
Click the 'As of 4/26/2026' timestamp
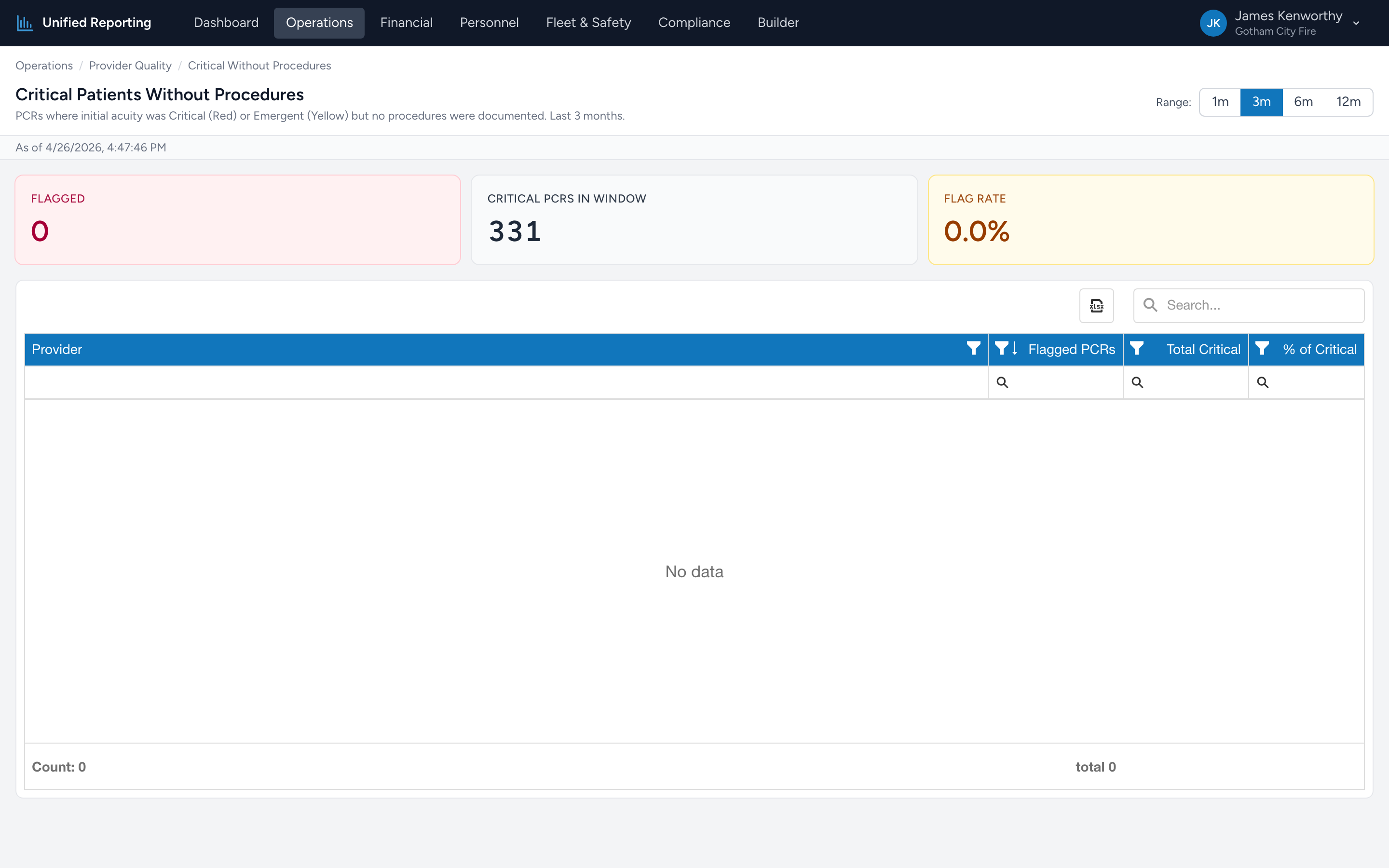91,148
